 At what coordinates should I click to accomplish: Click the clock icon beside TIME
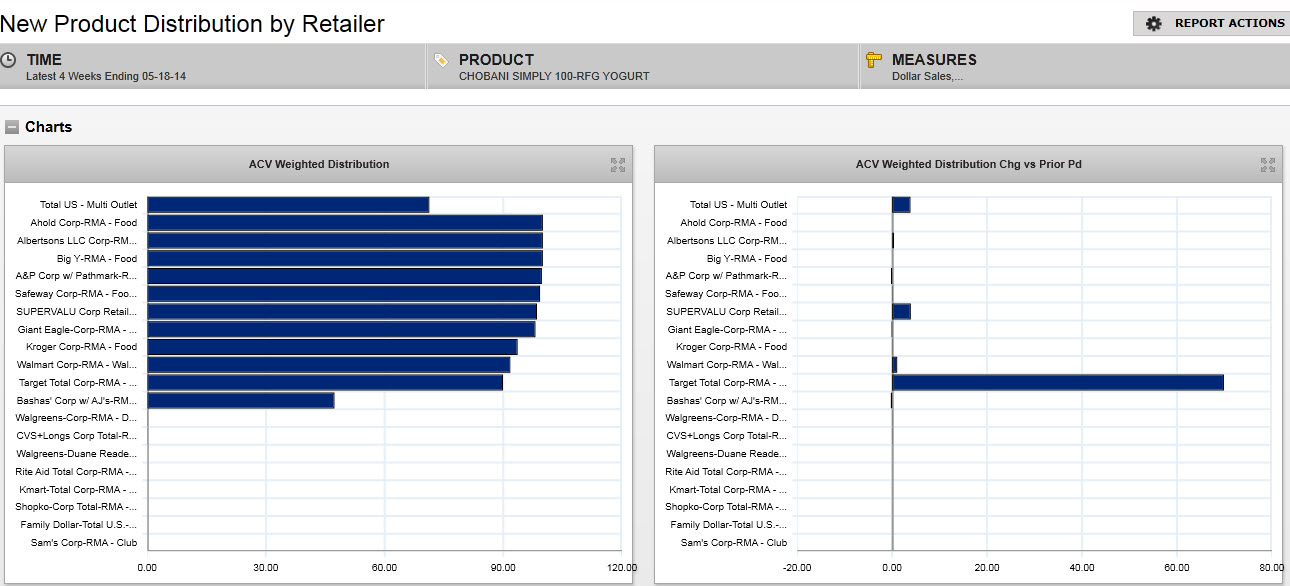(x=9, y=60)
